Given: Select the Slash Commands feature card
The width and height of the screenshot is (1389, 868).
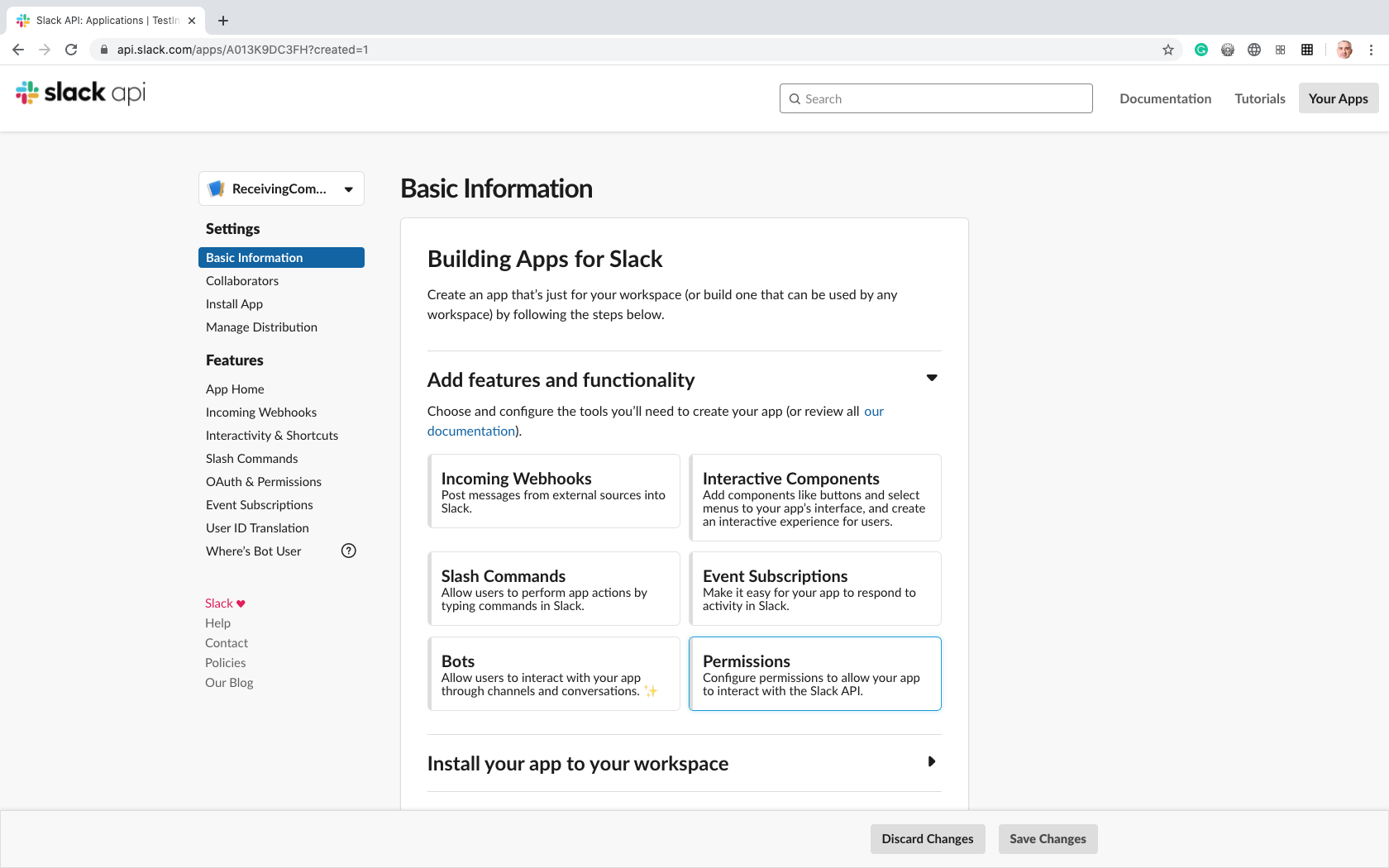Looking at the screenshot, I should pos(554,589).
